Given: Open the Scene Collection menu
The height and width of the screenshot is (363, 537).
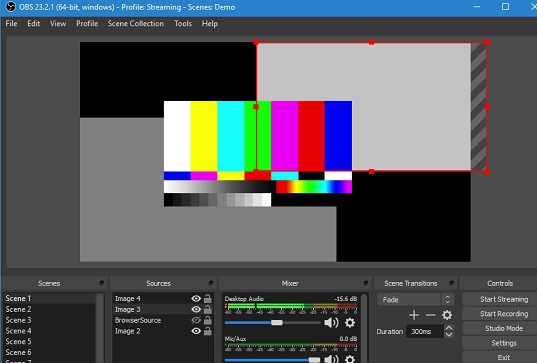Looking at the screenshot, I should 136,24.
